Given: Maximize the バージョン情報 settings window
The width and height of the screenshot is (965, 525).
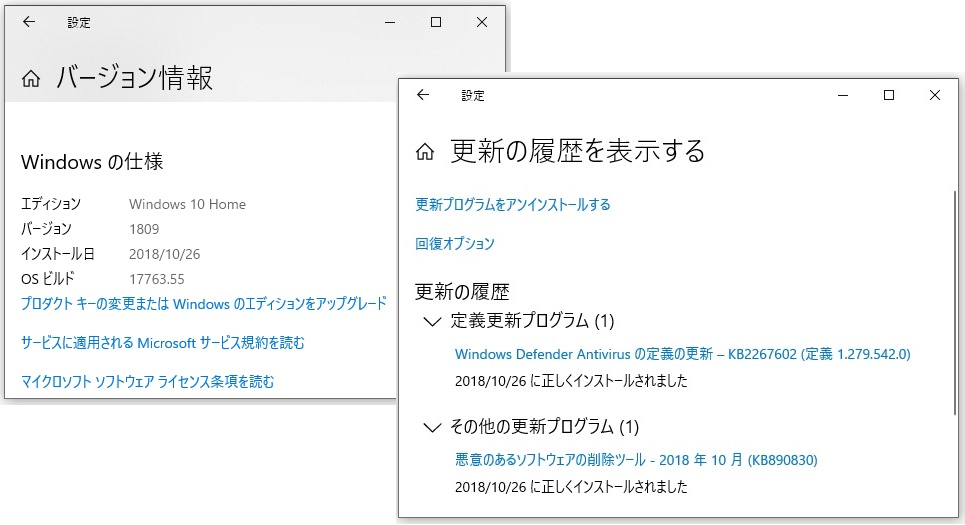Looking at the screenshot, I should [436, 22].
